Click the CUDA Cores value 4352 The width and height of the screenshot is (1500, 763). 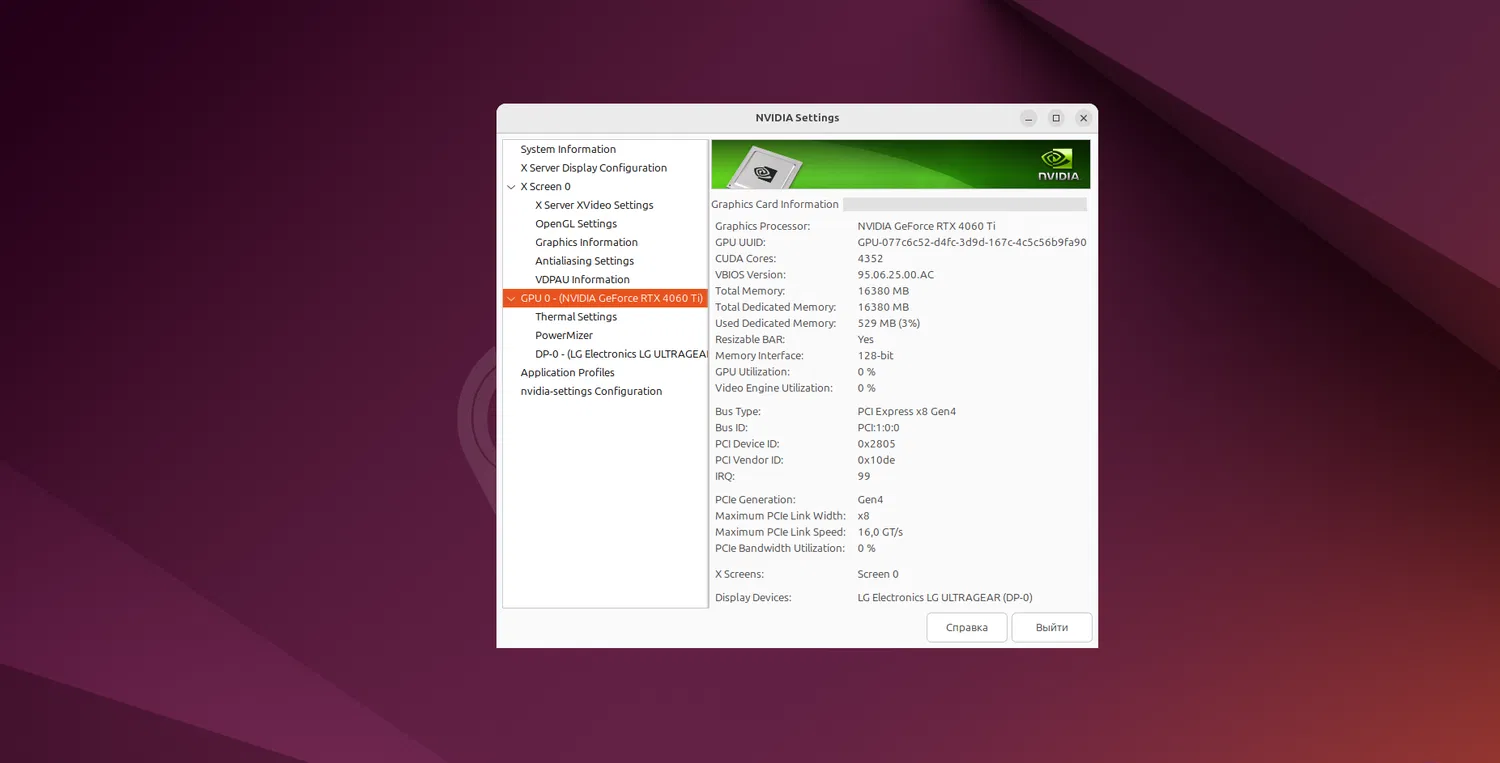(870, 259)
